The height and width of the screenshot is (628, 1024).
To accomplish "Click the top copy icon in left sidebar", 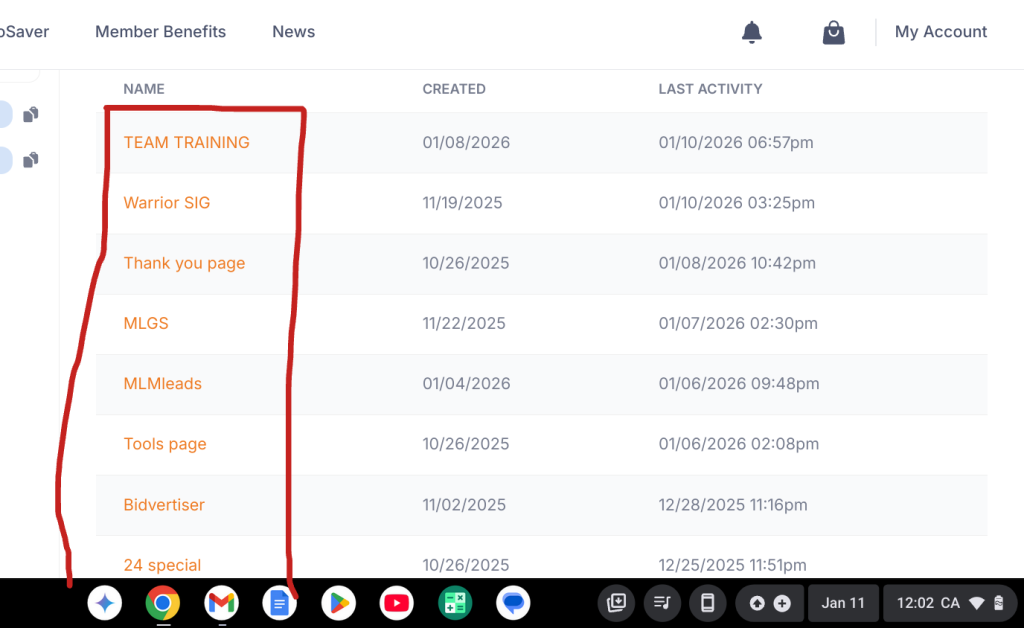I will tap(31, 114).
